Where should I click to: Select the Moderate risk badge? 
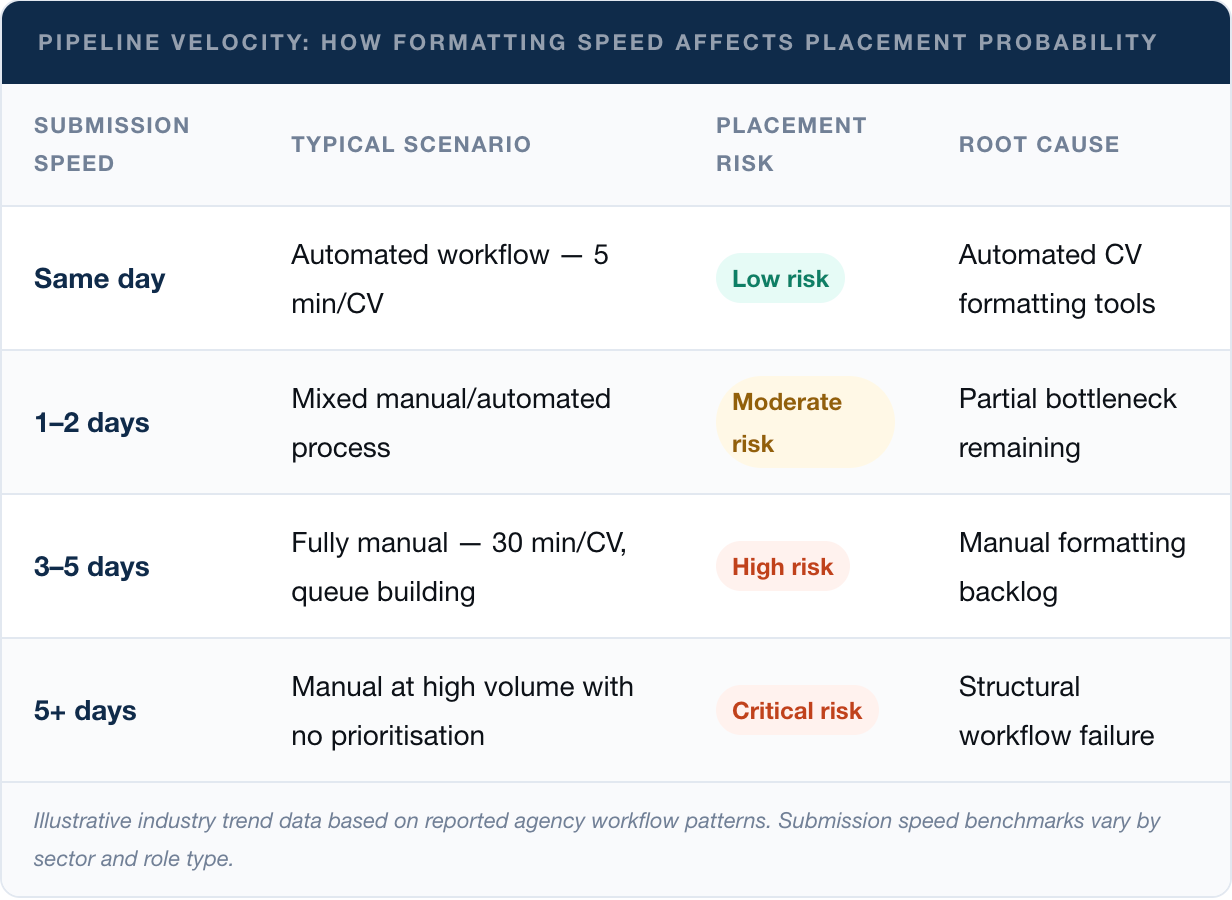click(804, 423)
